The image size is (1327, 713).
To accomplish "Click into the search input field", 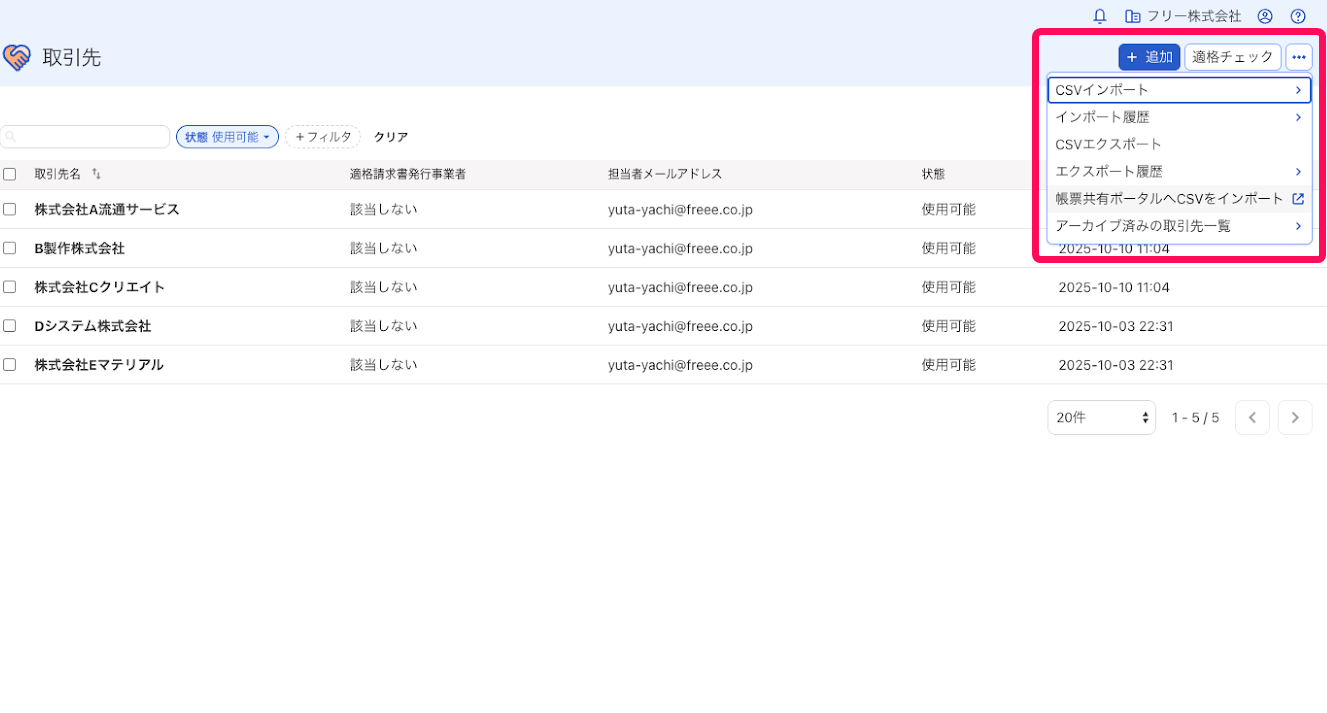I will [85, 137].
